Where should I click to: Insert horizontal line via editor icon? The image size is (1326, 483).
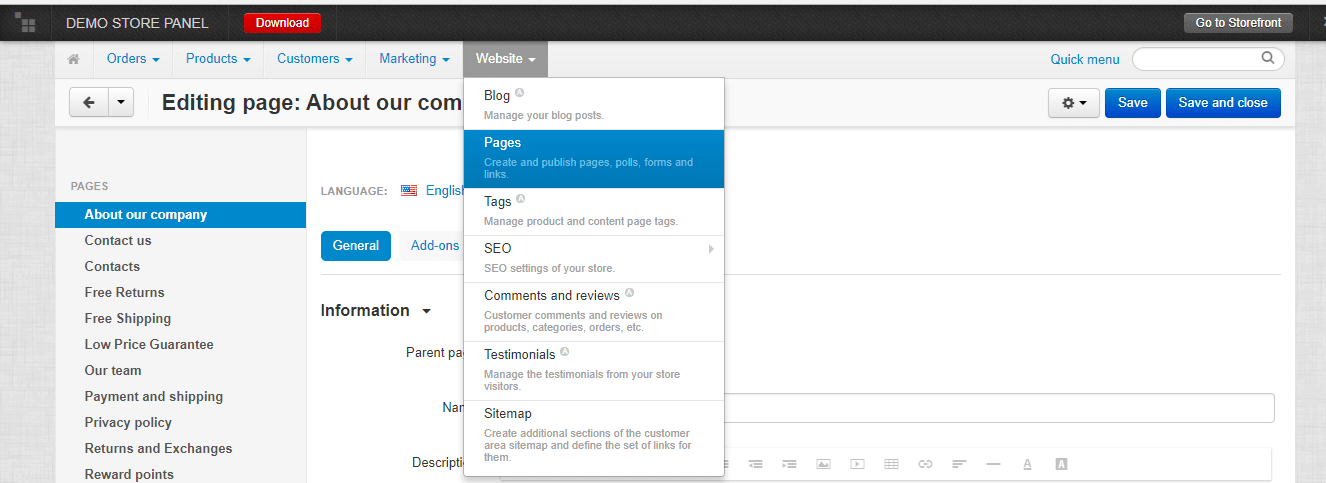[993, 464]
